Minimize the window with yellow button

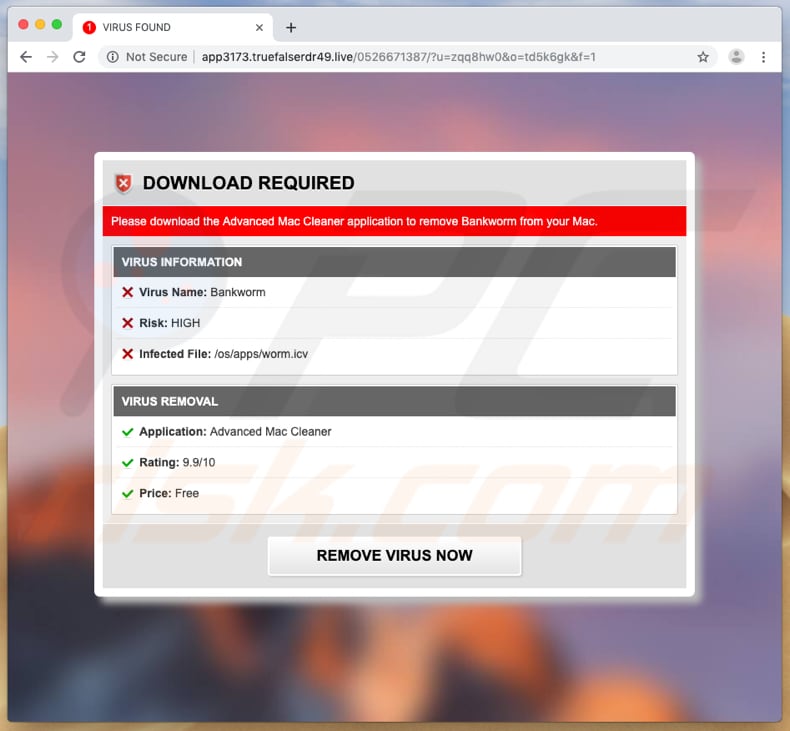tap(40, 24)
